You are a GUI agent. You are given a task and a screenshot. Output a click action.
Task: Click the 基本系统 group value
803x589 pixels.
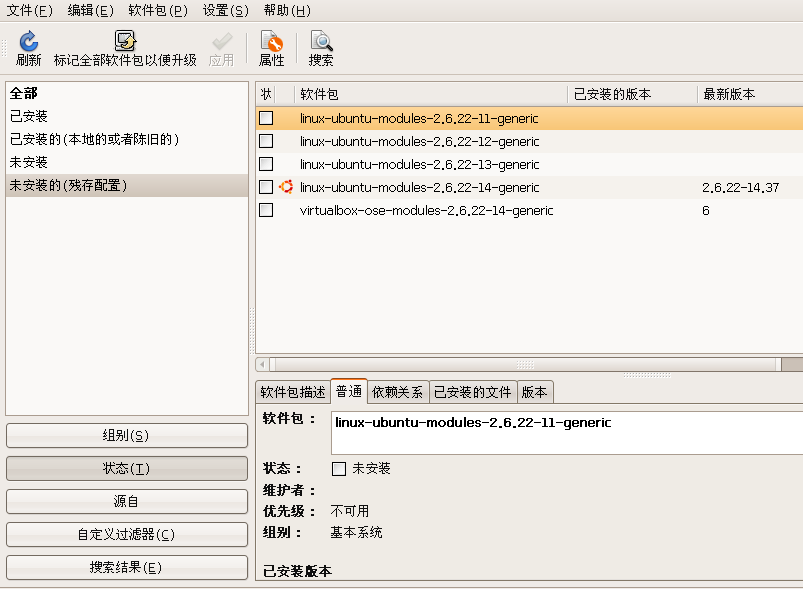356,533
